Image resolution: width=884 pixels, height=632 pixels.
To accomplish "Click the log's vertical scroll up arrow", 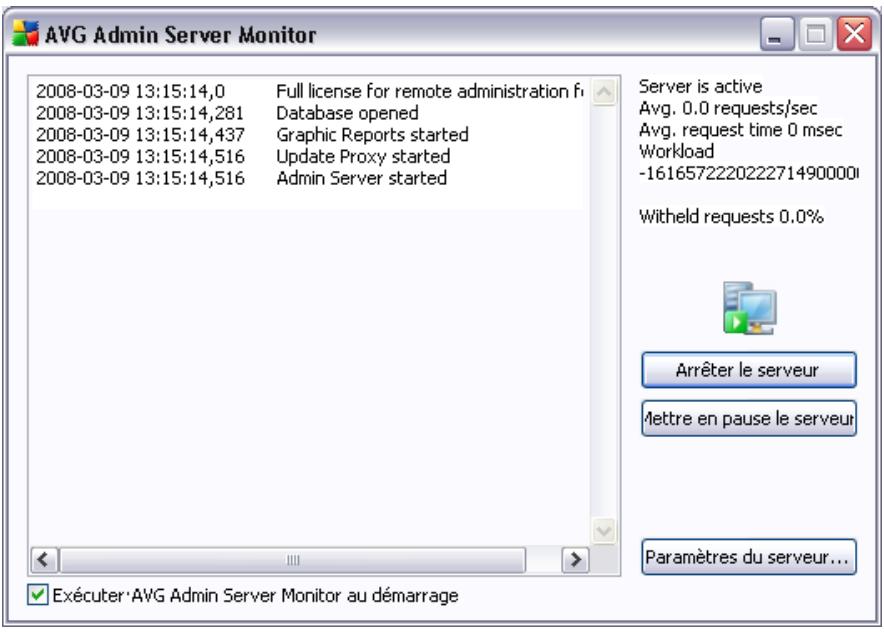I will click(x=604, y=92).
